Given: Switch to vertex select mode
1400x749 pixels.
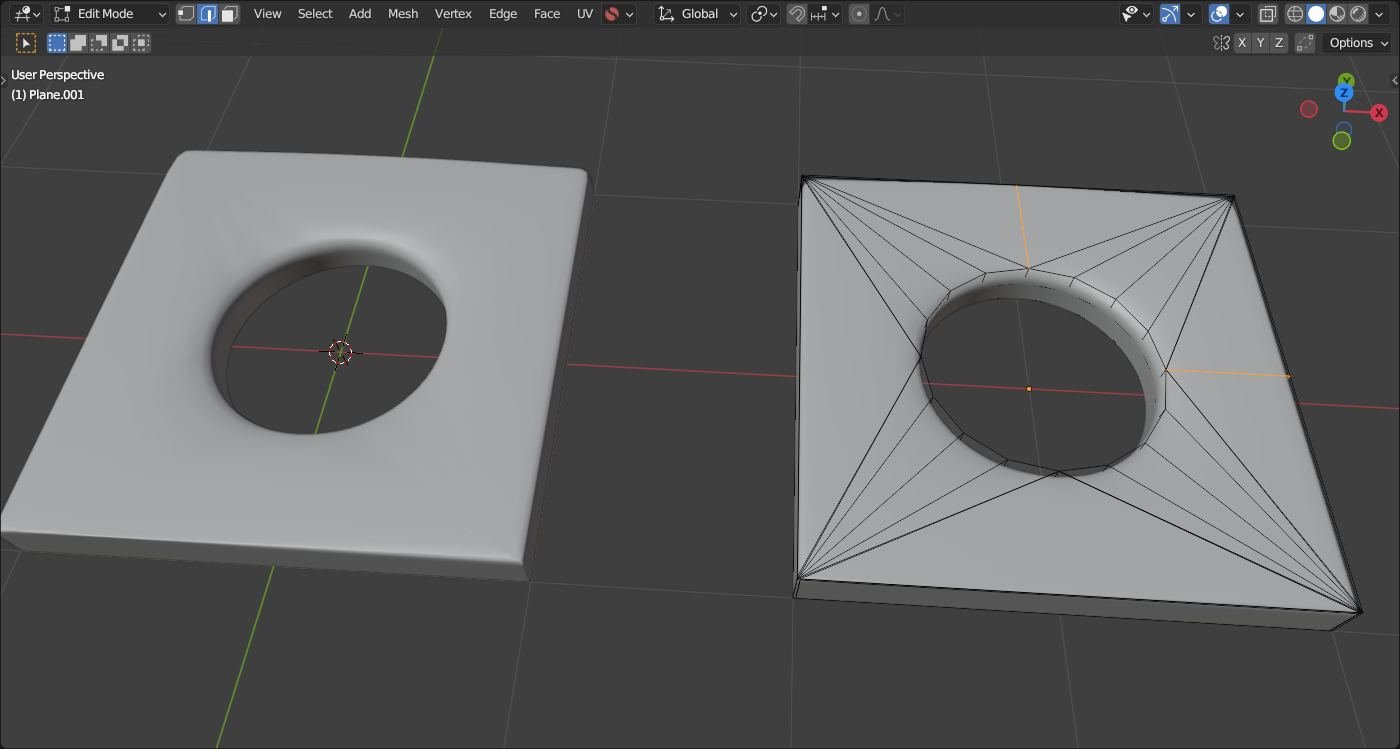Looking at the screenshot, I should (186, 14).
